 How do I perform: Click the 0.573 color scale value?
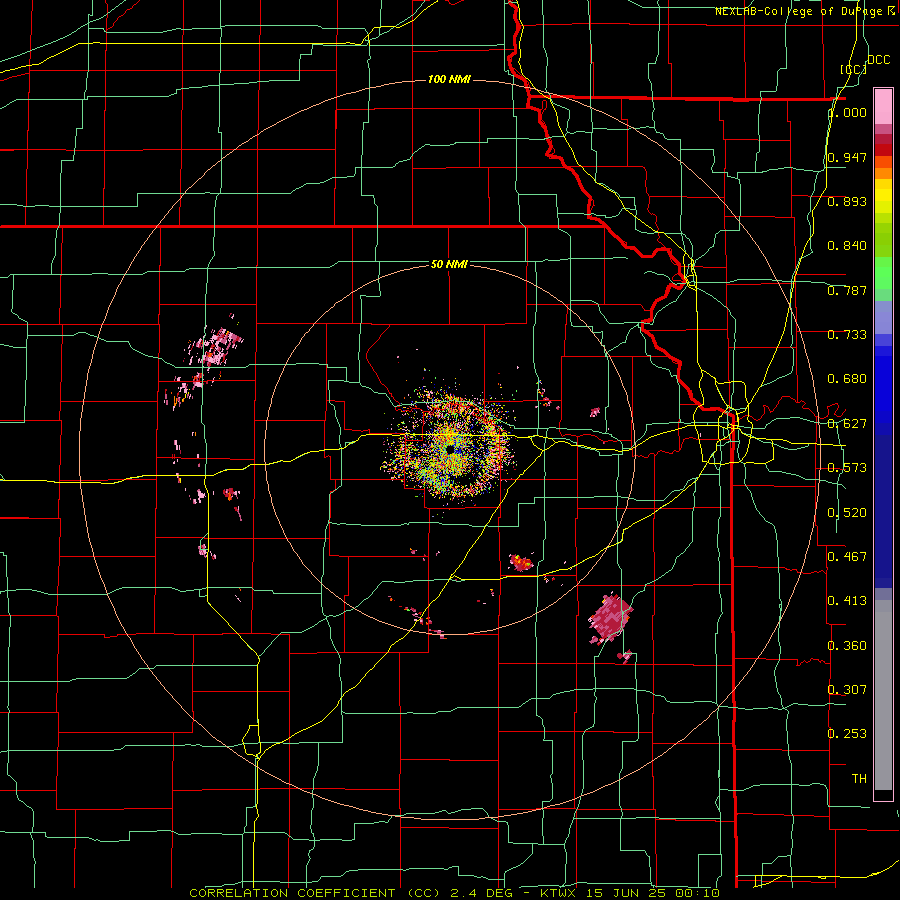[x=847, y=468]
